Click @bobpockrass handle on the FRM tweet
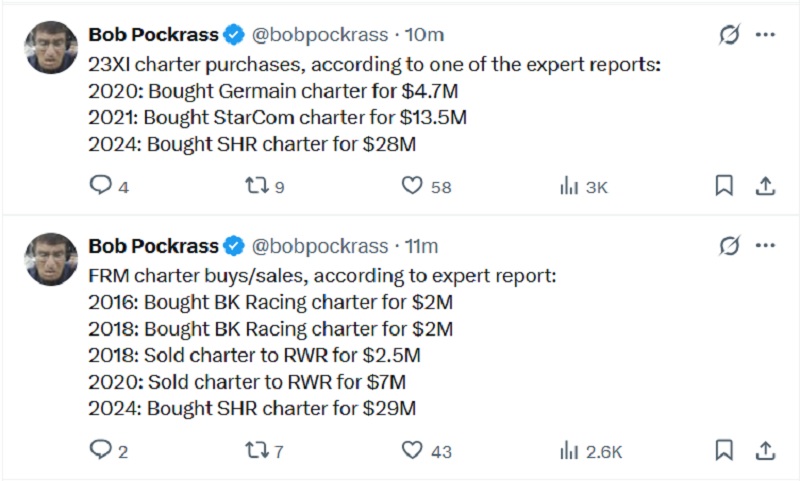The height and width of the screenshot is (481, 800). [x=318, y=246]
